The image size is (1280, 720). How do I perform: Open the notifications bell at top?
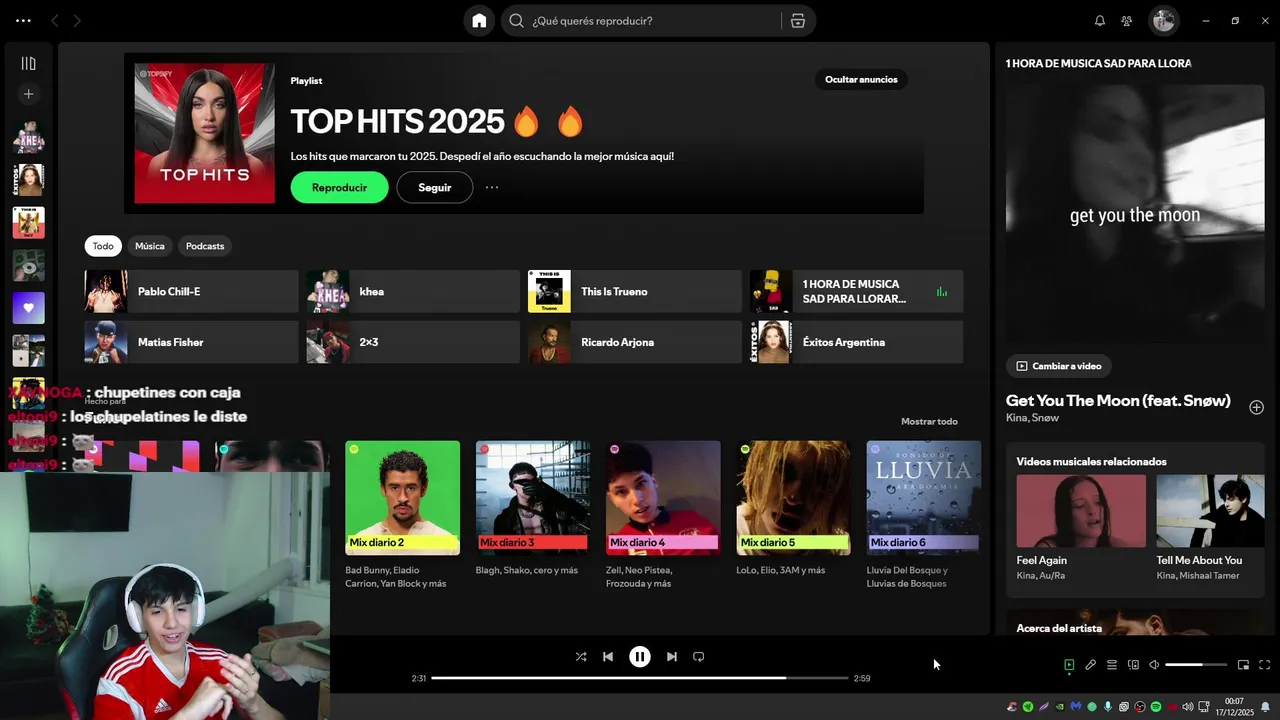(1100, 21)
